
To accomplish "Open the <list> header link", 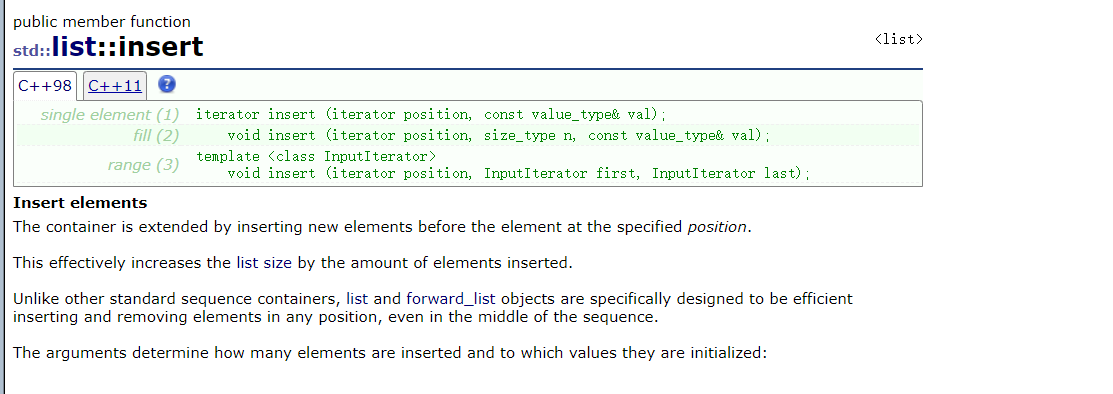I will pyautogui.click(x=899, y=40).
